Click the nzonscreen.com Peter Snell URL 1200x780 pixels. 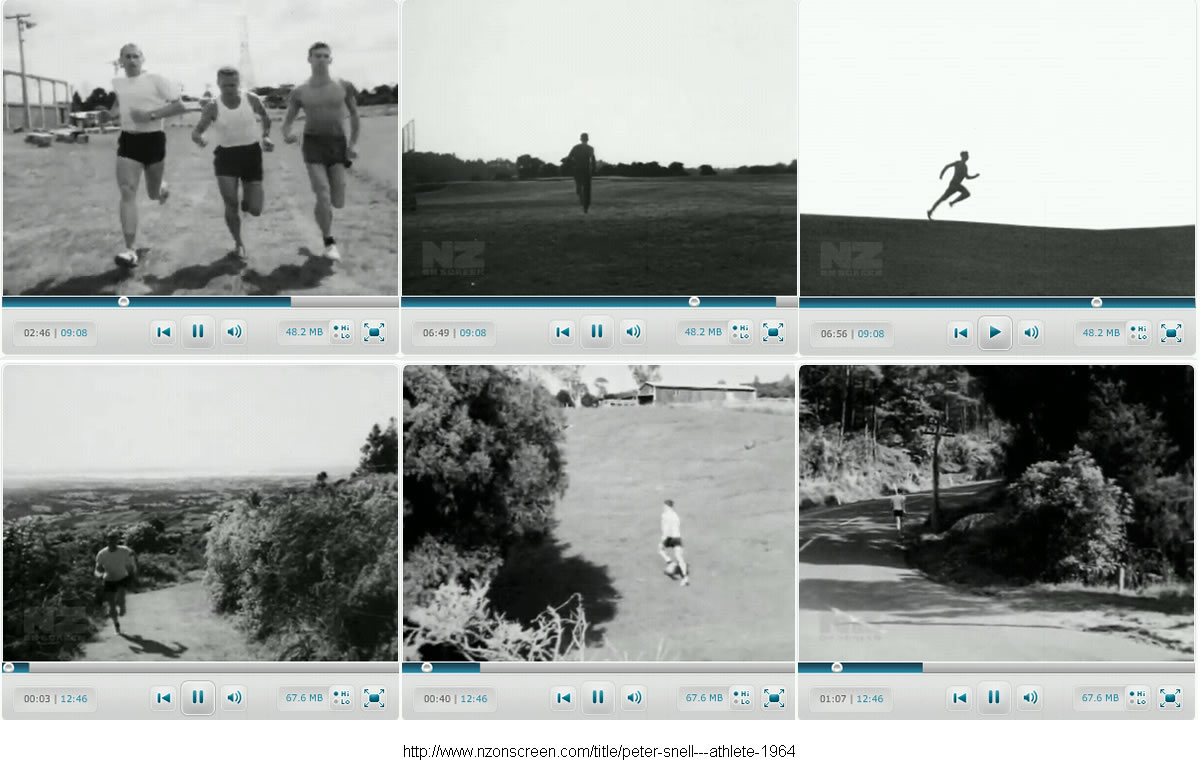[599, 752]
